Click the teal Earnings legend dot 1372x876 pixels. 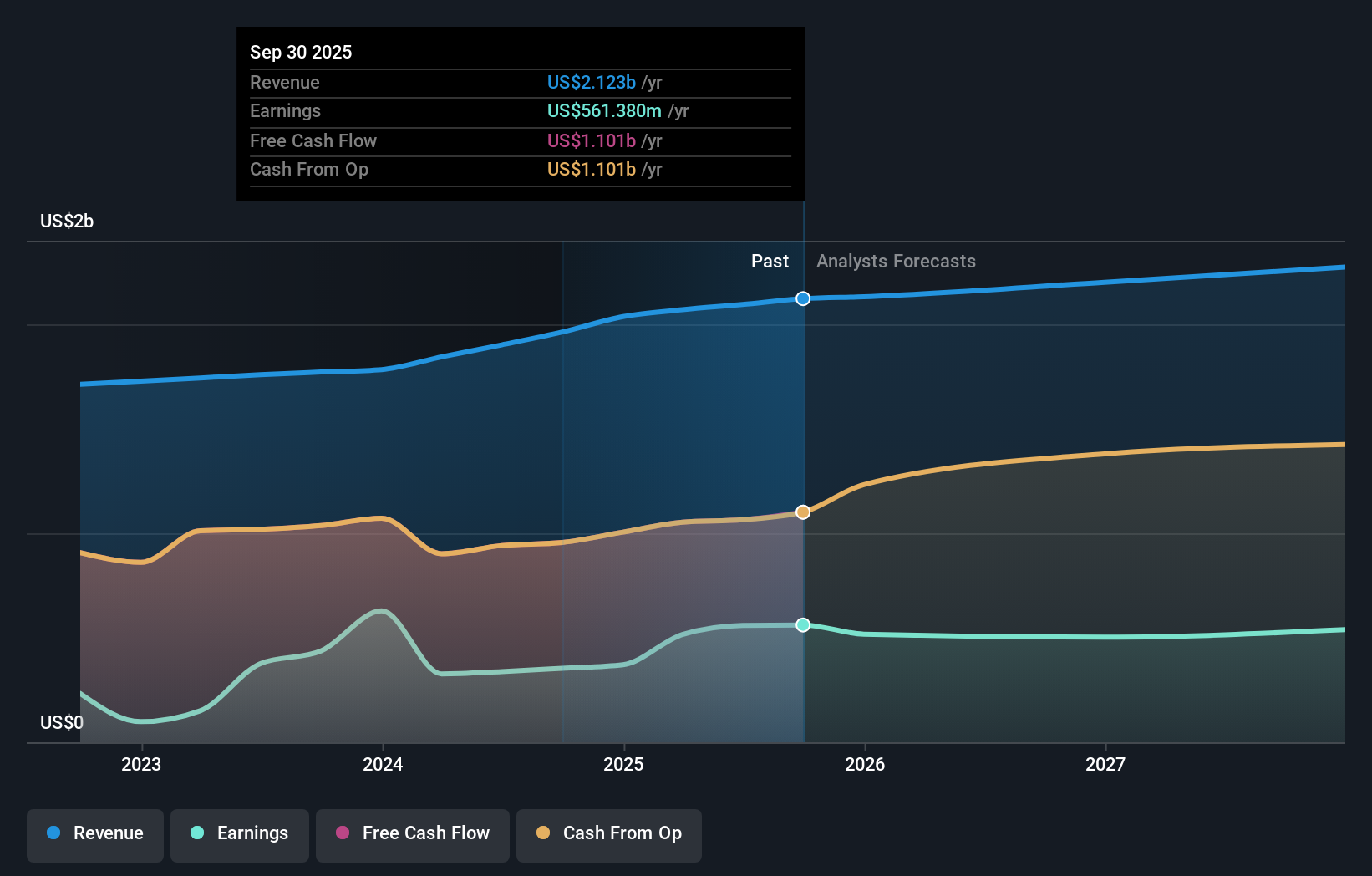(196, 833)
